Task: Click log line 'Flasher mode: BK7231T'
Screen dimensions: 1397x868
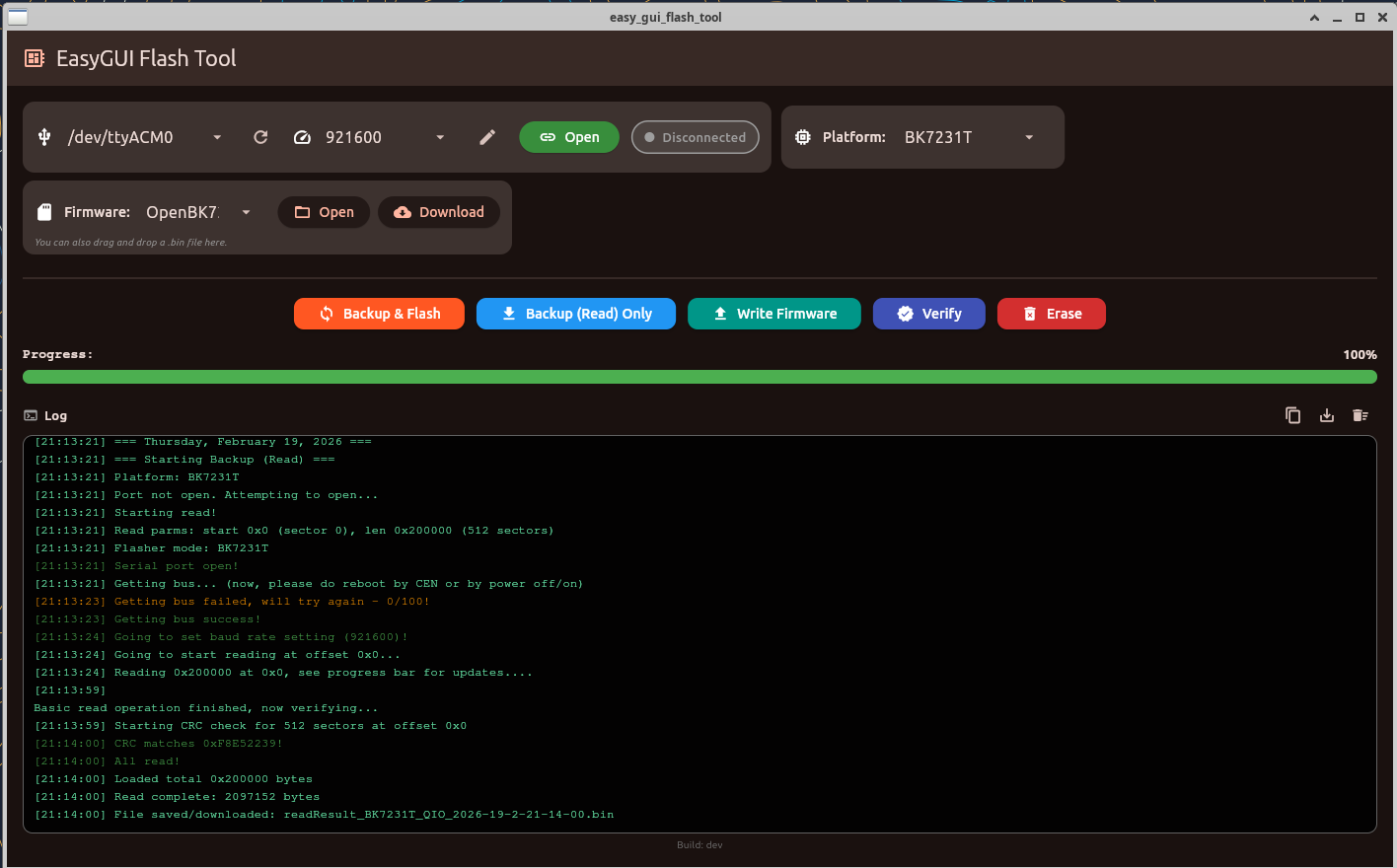Action: click(x=152, y=548)
